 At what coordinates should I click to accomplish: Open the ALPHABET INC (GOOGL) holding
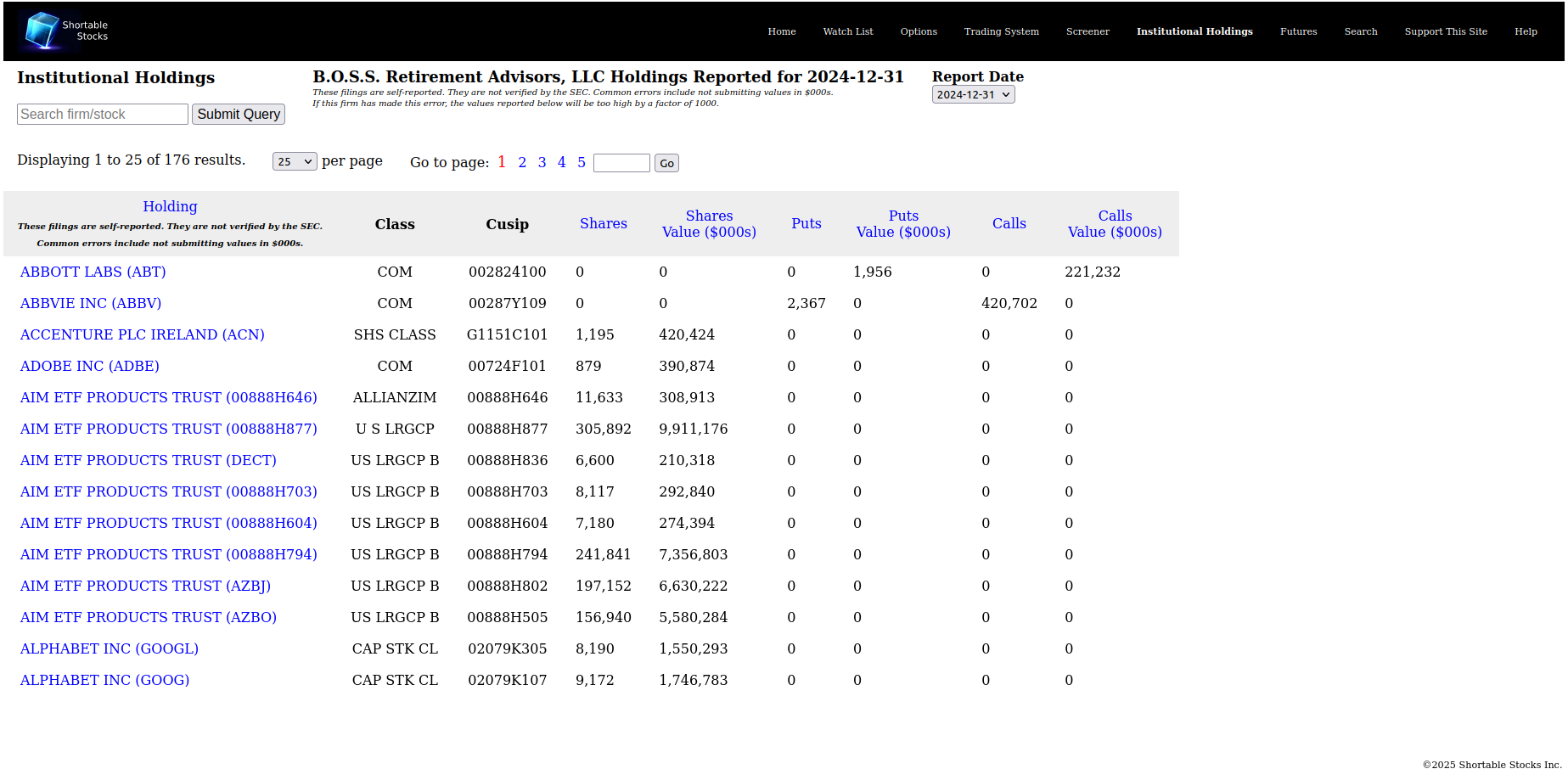[x=110, y=648]
